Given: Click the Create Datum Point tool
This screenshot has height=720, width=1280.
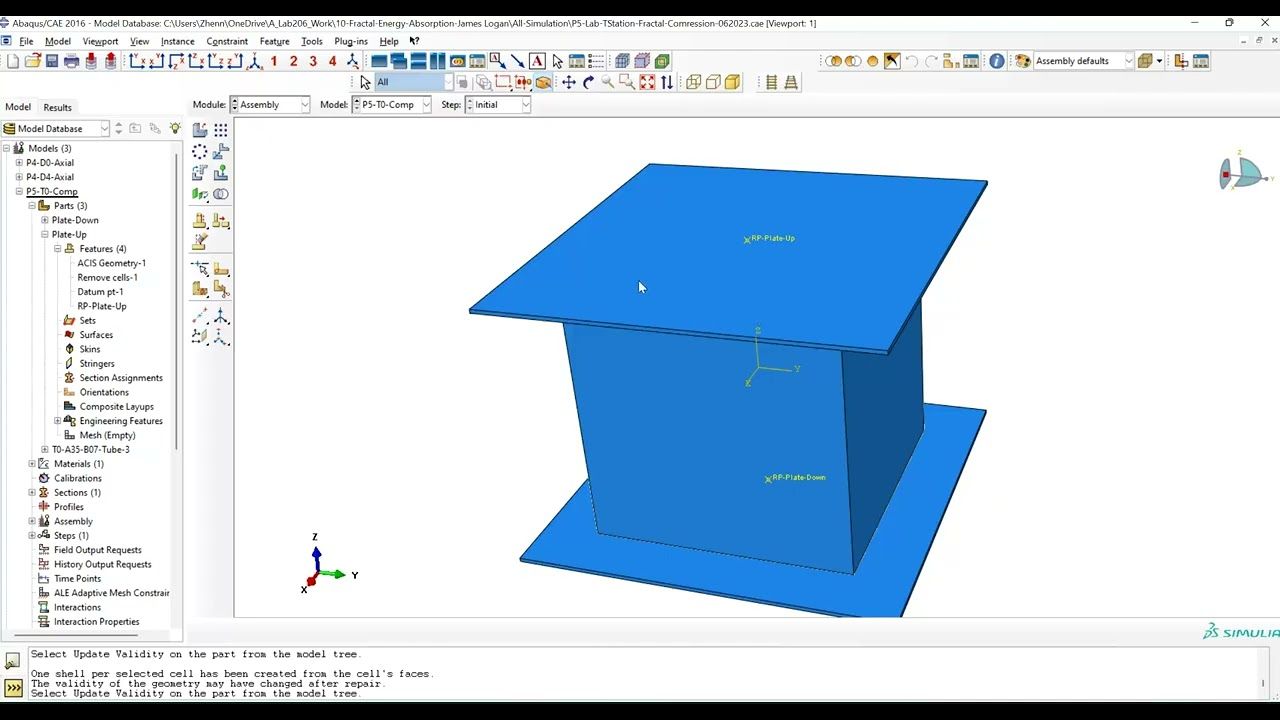Looking at the screenshot, I should 200,316.
